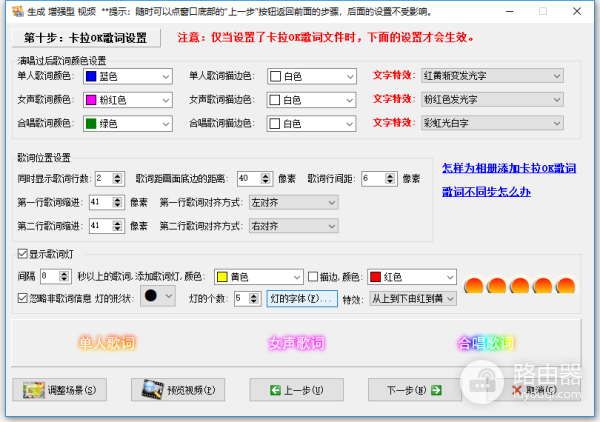Open 单人歌词描边色 dropdown
600x422 pixels.
(x=311, y=77)
